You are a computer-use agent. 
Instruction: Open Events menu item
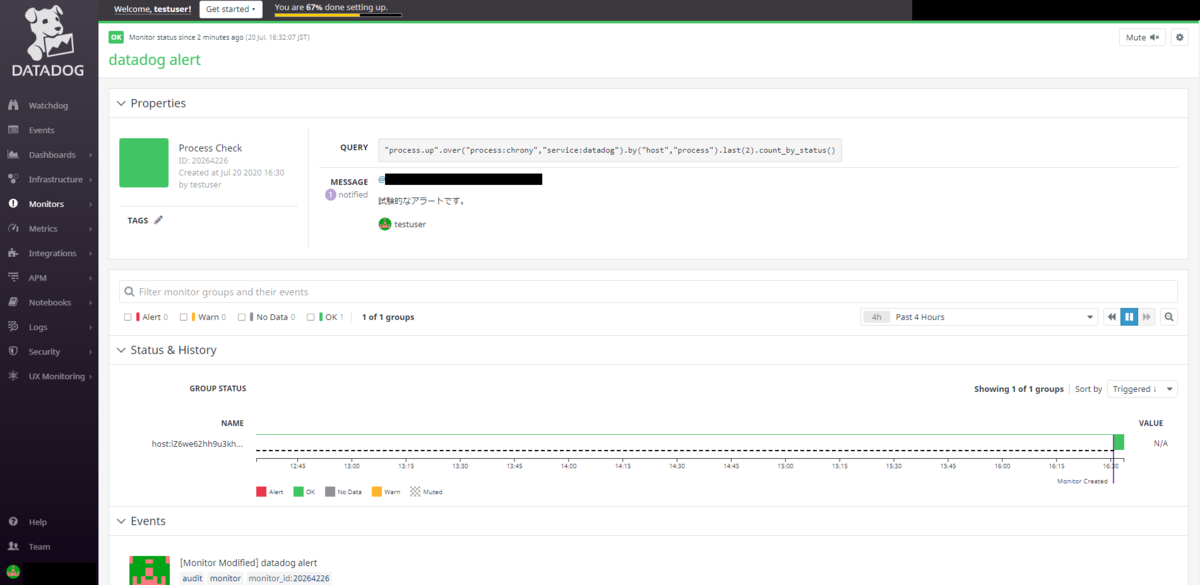pyautogui.click(x=41, y=130)
